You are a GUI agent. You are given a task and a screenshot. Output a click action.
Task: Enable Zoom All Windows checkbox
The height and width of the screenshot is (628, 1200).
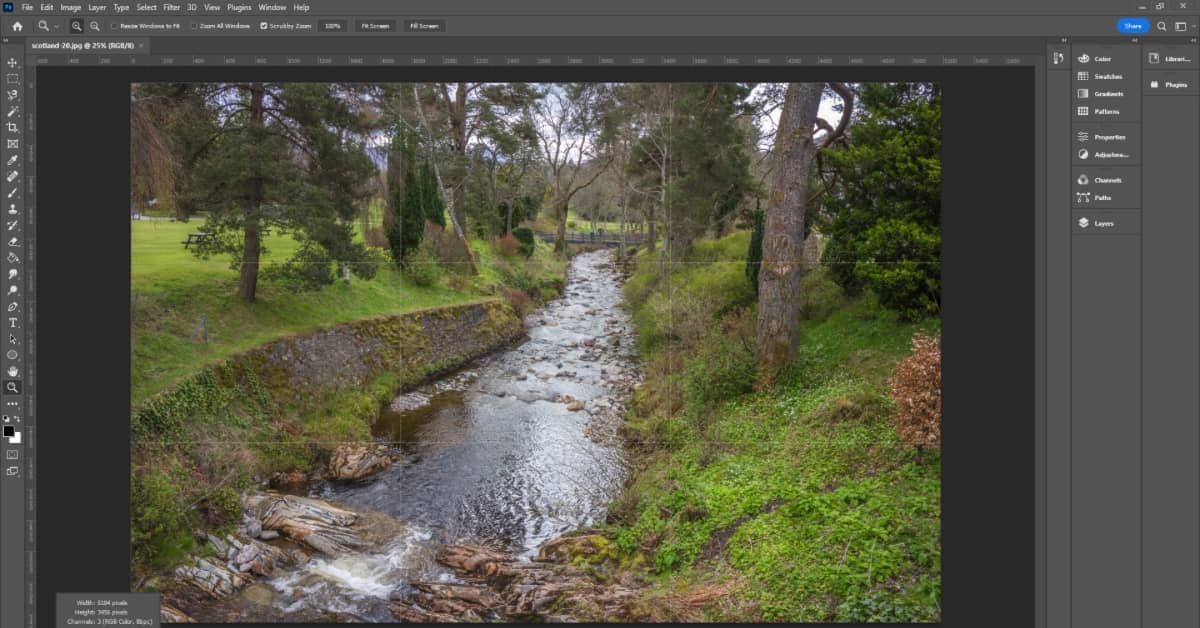click(194, 26)
